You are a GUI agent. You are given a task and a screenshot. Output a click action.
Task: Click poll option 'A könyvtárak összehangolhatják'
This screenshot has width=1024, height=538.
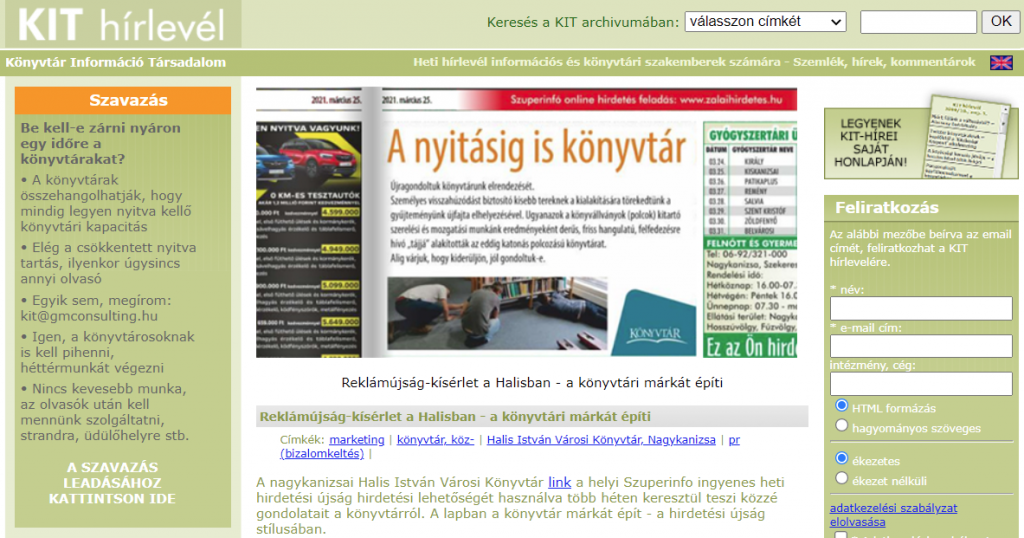106,203
